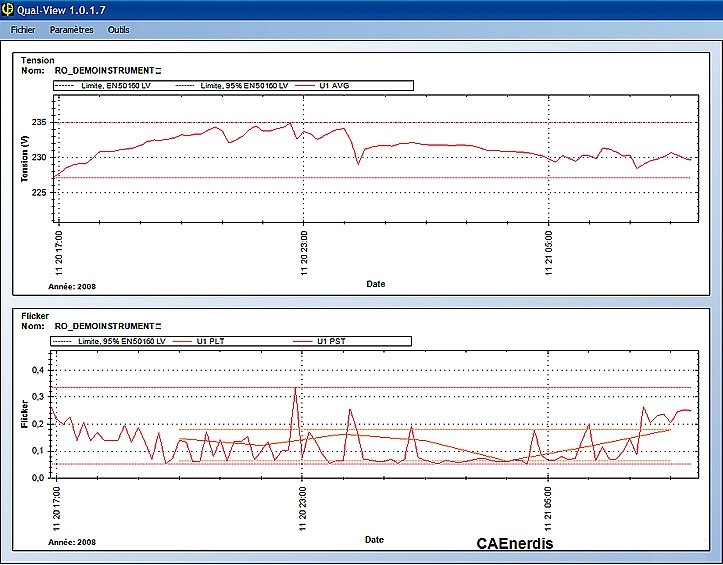Click 'Limite, 95% EN50160 LV' legend in Flicker chart
This screenshot has width=723, height=565.
click(x=109, y=341)
